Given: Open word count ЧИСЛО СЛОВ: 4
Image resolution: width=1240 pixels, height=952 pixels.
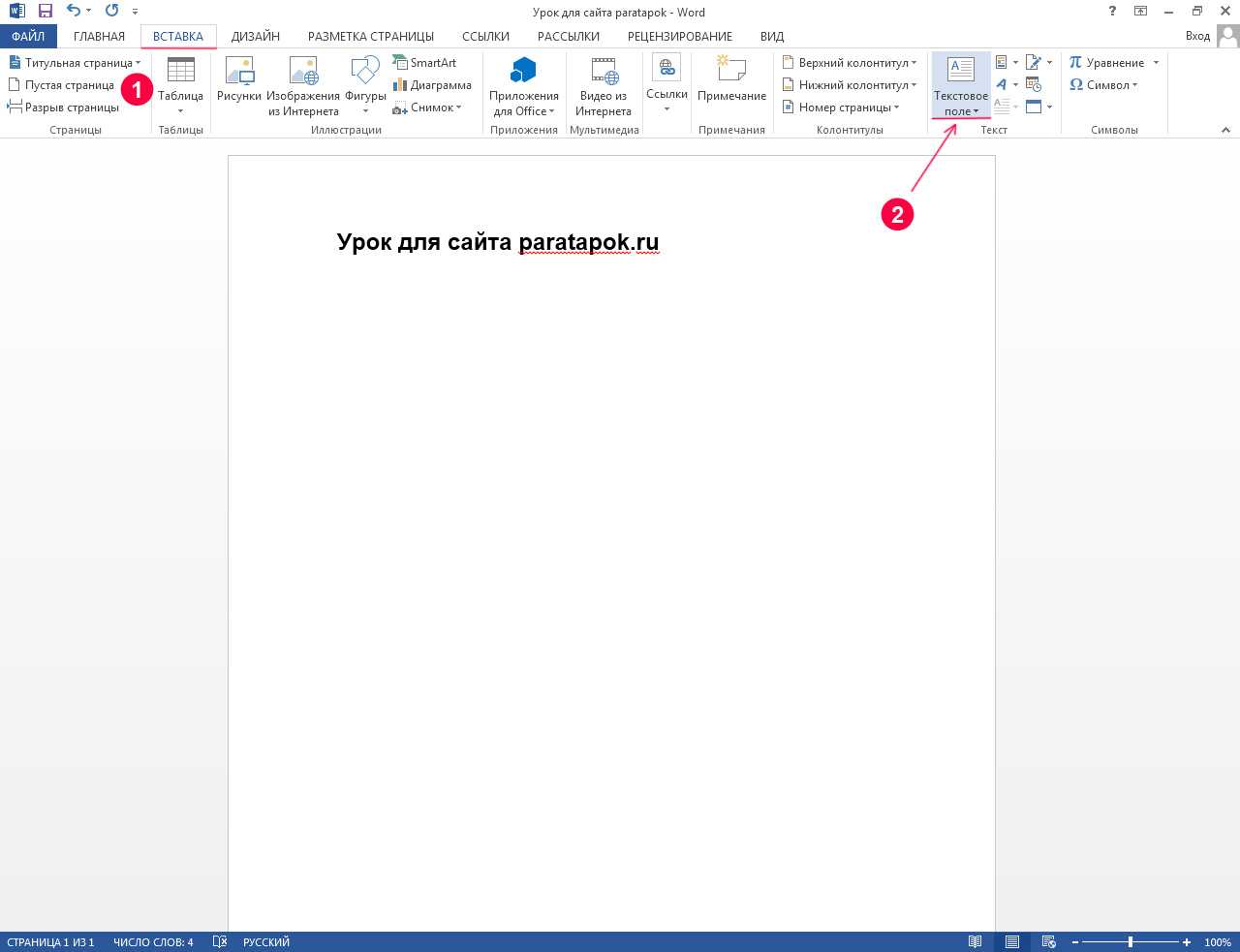Looking at the screenshot, I should pos(153,942).
